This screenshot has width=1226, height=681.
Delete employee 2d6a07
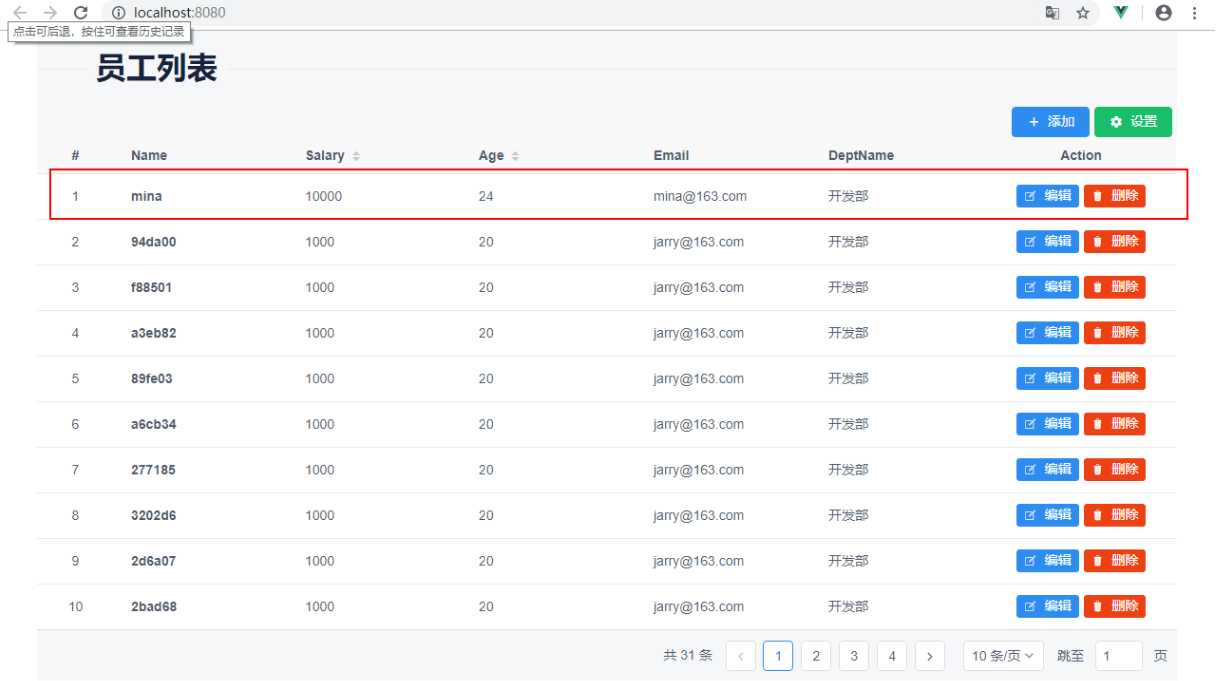click(x=1115, y=561)
